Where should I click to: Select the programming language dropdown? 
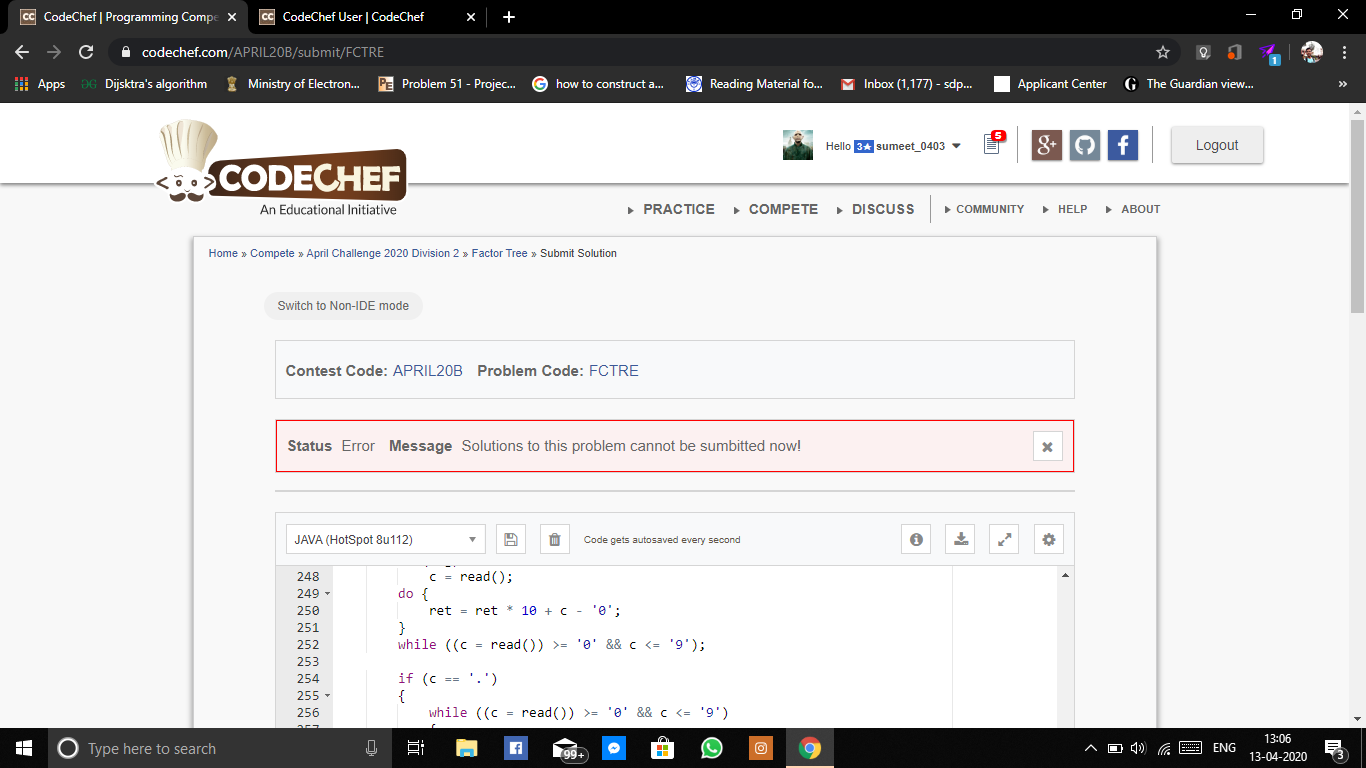click(385, 540)
